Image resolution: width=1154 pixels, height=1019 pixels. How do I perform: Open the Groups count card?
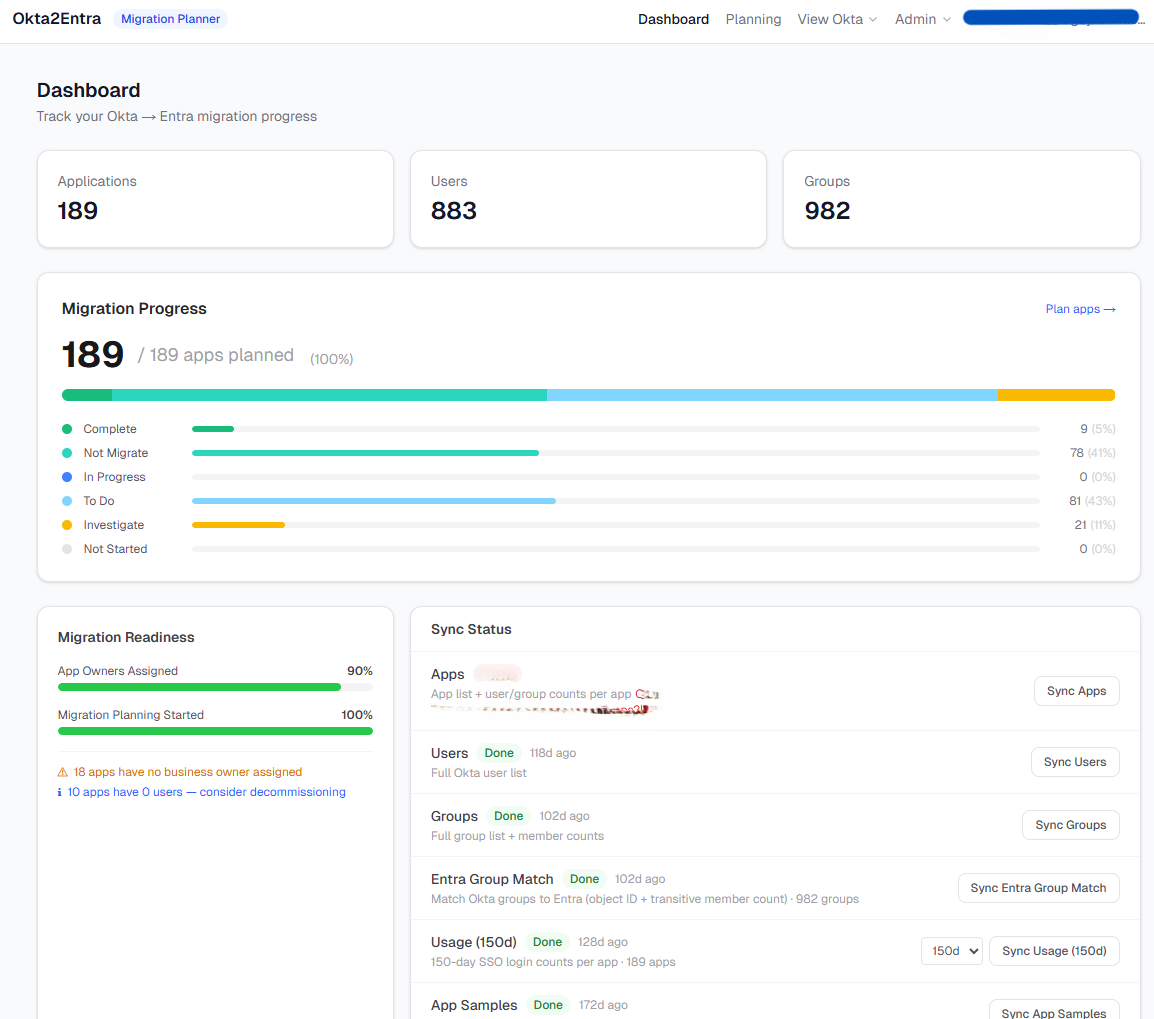click(x=961, y=199)
